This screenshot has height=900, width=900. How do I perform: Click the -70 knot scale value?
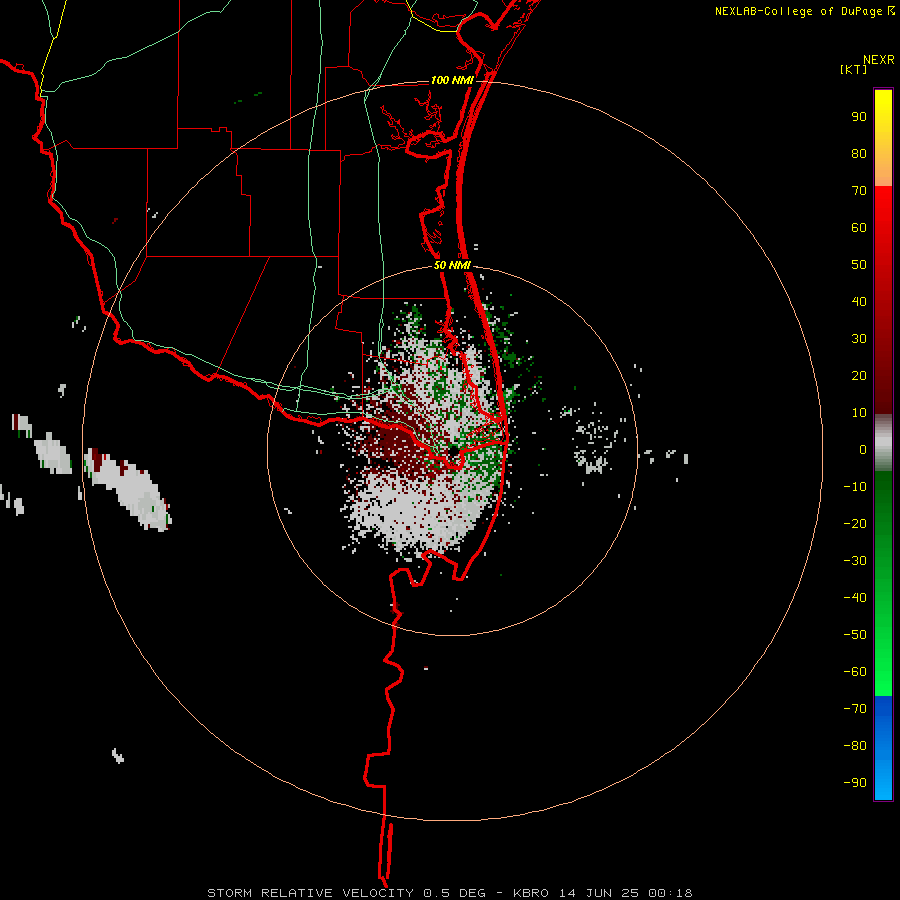(x=855, y=708)
